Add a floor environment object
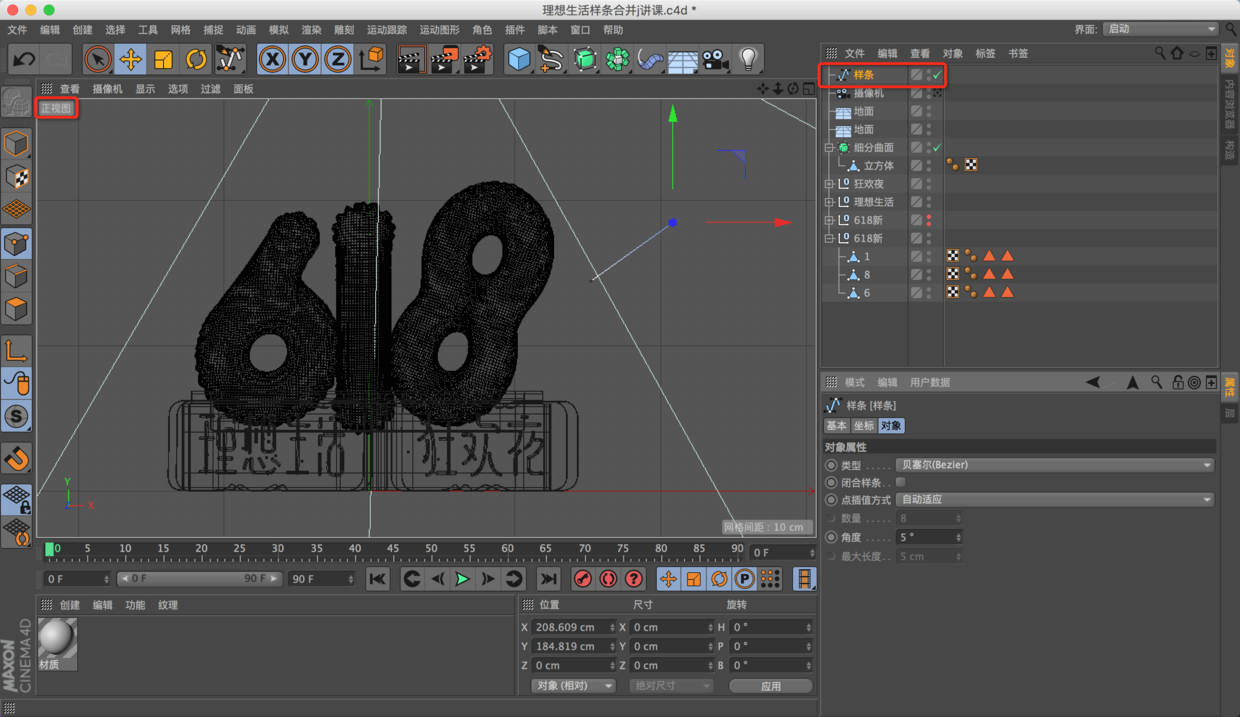 (x=683, y=60)
